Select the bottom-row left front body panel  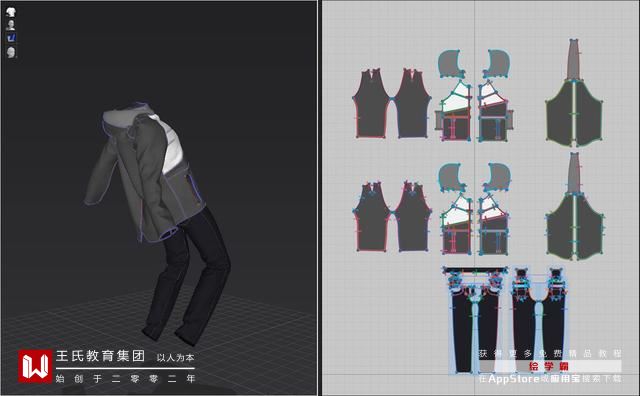[x=456, y=224]
